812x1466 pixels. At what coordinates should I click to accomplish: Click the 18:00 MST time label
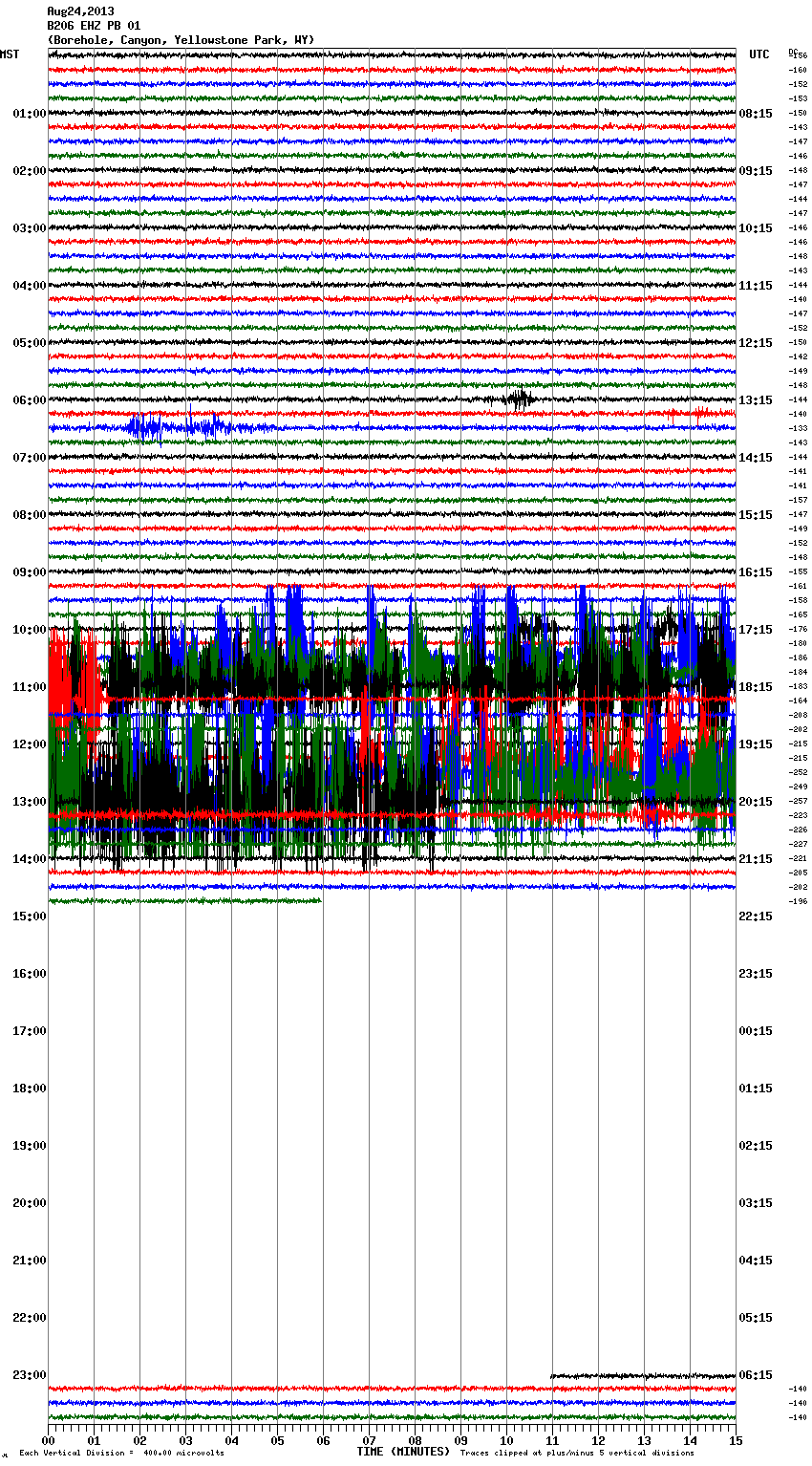pyautogui.click(x=30, y=1089)
